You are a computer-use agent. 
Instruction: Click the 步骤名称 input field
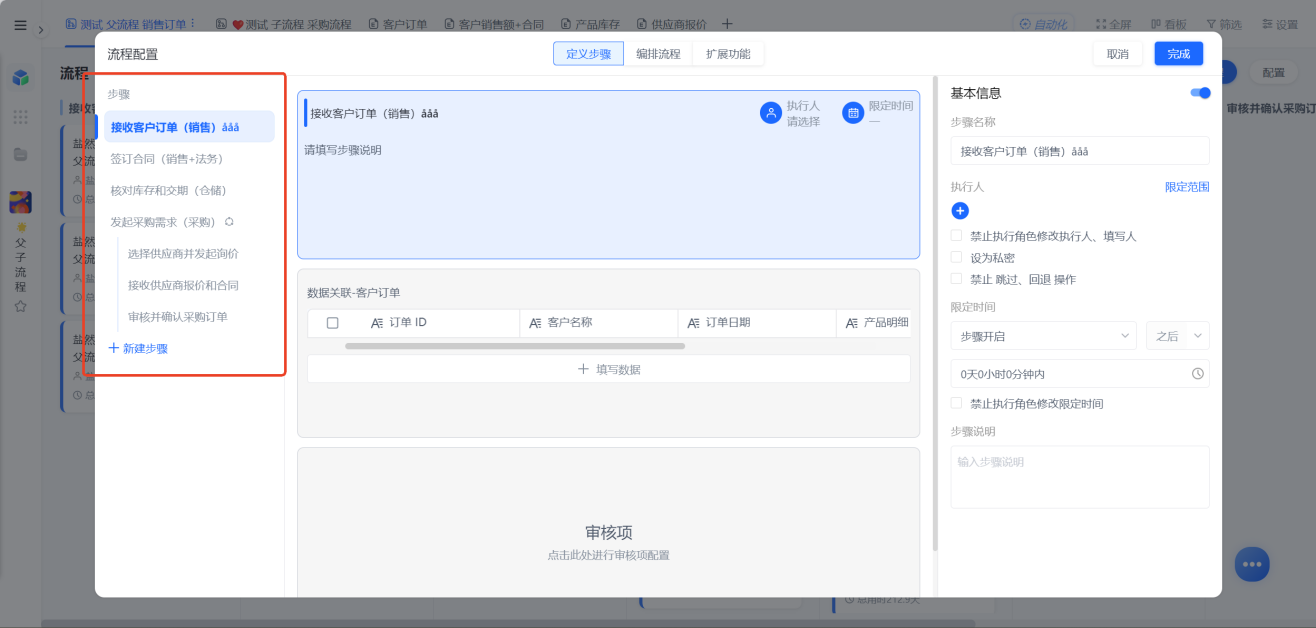(1080, 151)
